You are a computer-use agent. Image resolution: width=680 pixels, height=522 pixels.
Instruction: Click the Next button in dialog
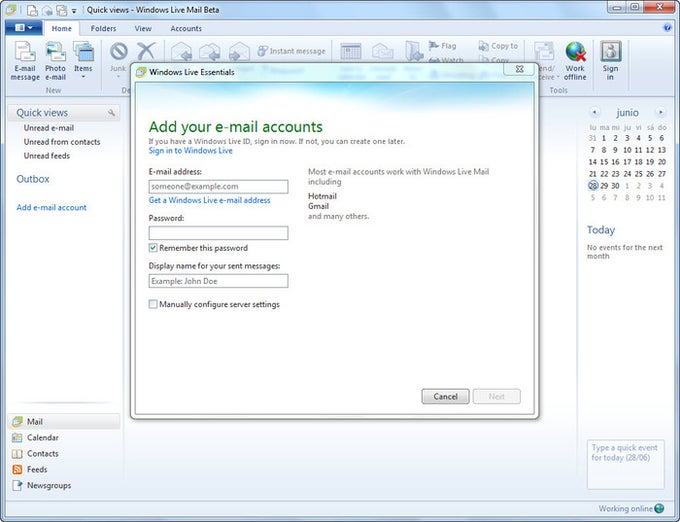497,396
